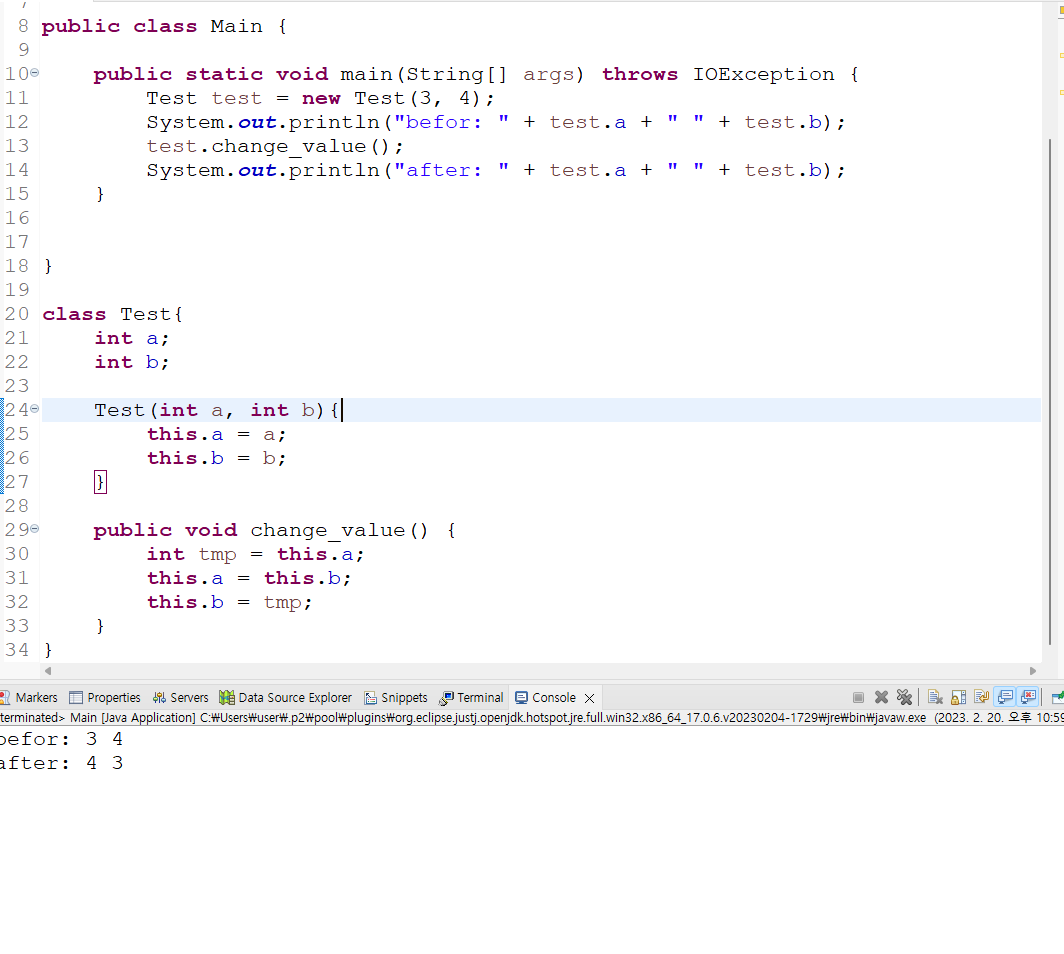This screenshot has height=954, width=1064.
Task: Click the Terminal tab icon
Action: coord(446,698)
